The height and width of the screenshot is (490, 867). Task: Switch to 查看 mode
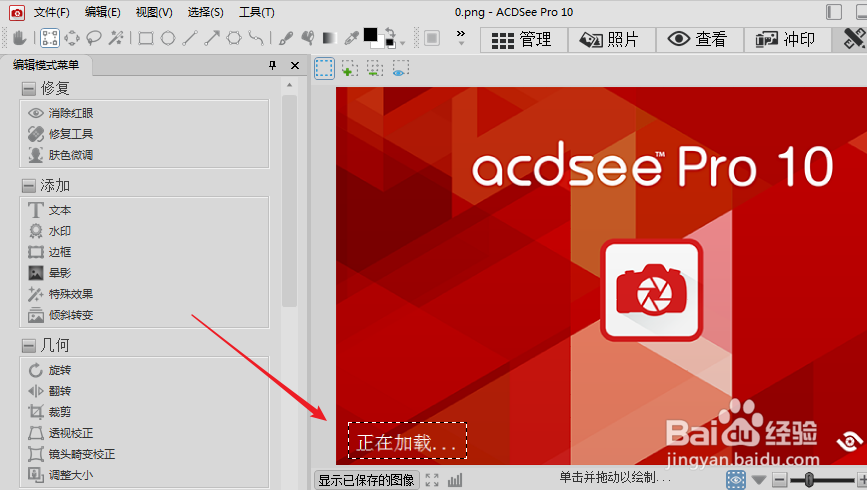click(x=699, y=39)
